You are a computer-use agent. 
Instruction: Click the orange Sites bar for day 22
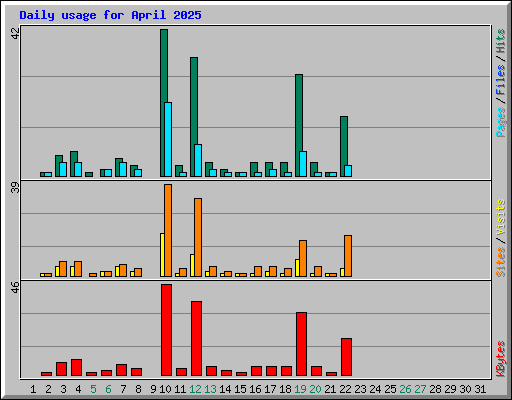click(x=348, y=256)
